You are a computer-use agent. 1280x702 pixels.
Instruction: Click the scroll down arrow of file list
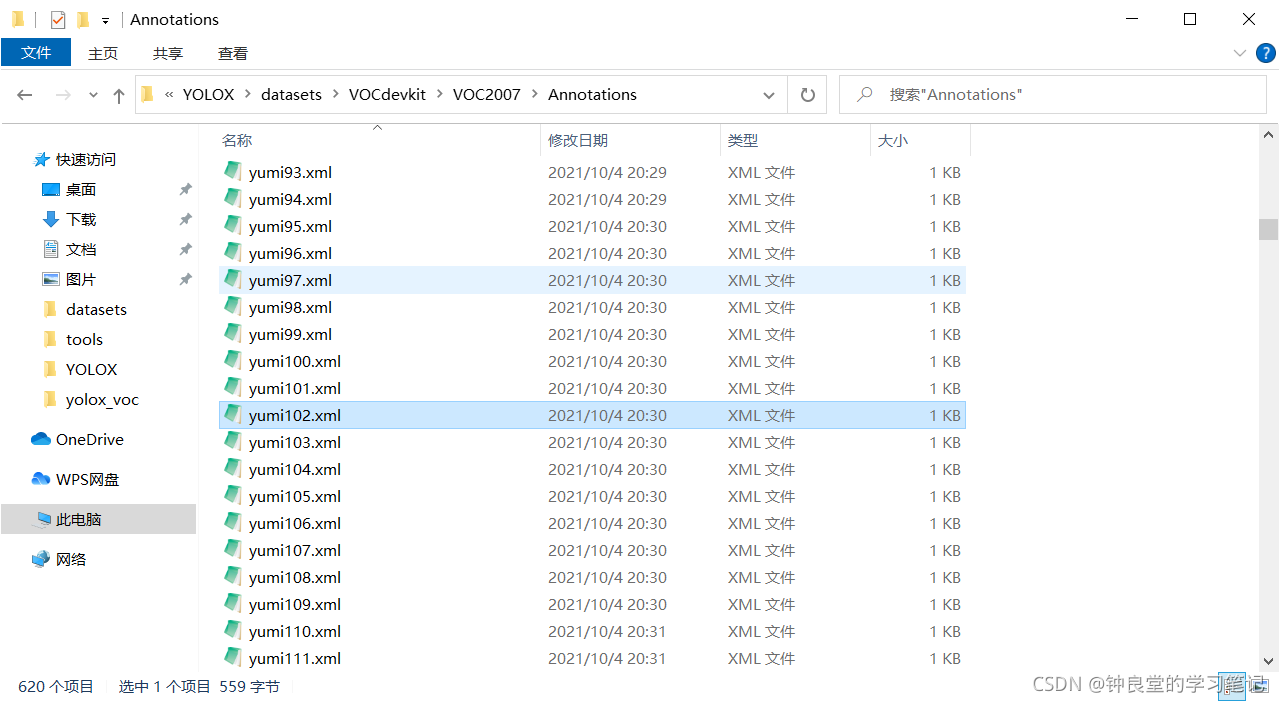coord(1268,661)
